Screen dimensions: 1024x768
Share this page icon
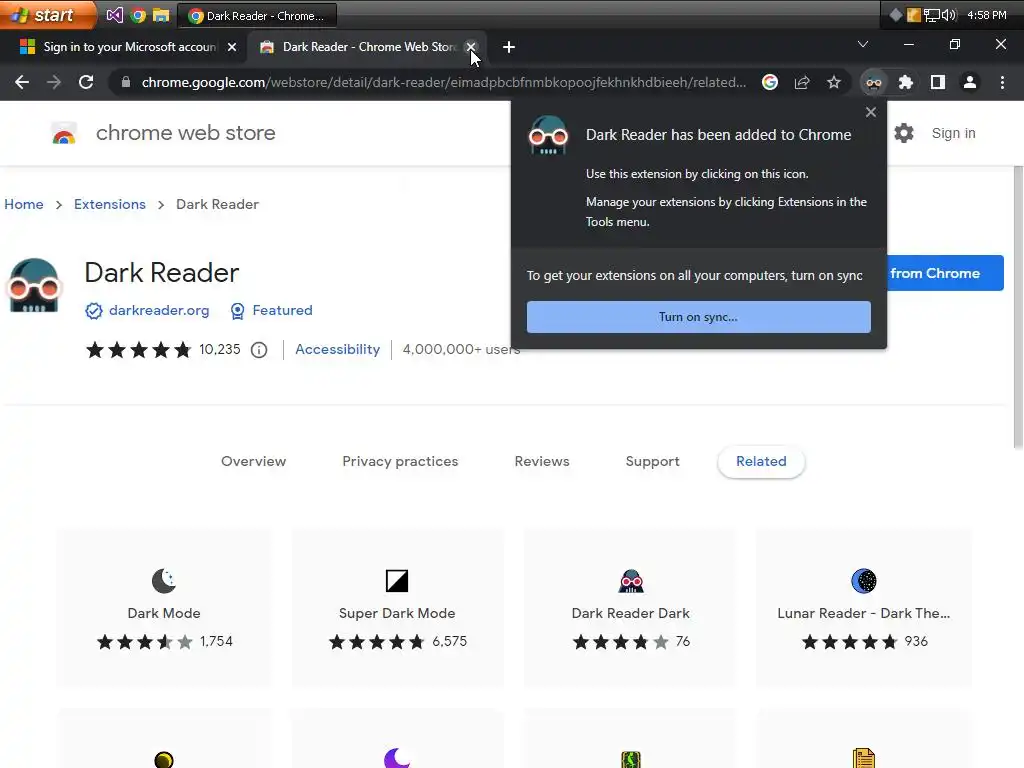(802, 82)
